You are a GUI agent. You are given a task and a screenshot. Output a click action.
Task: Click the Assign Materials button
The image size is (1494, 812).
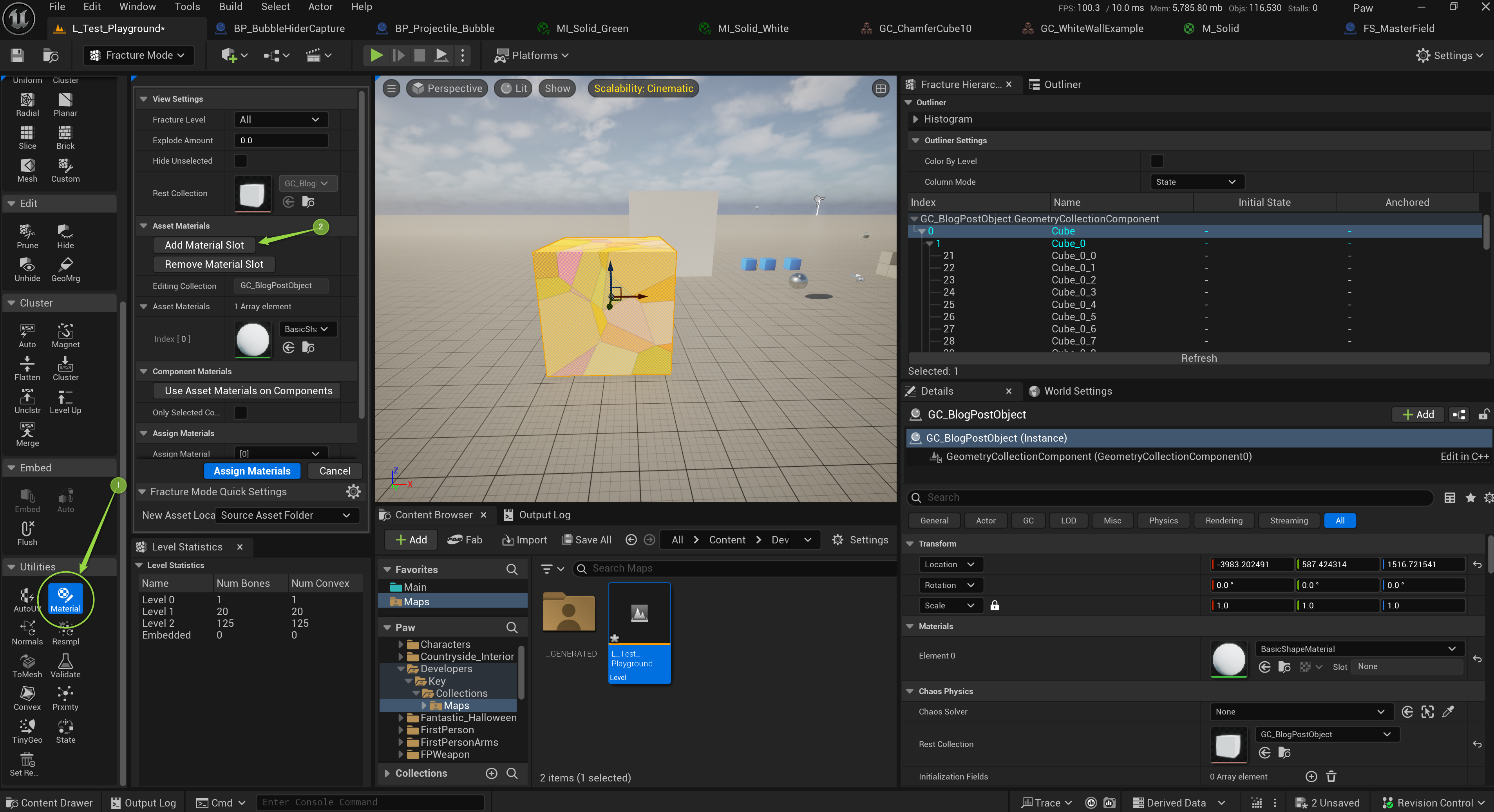tap(252, 471)
